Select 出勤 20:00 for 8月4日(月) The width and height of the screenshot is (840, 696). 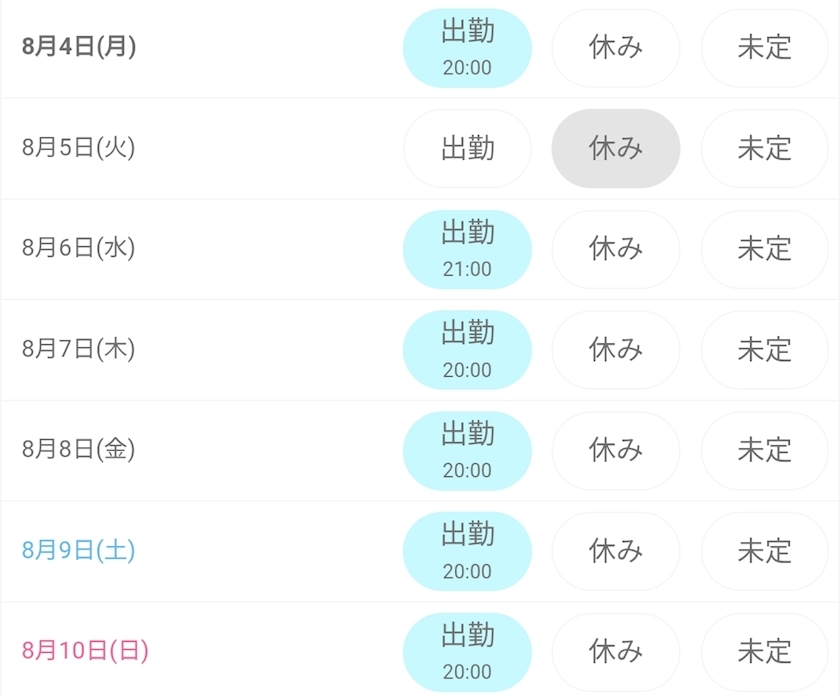tap(467, 48)
